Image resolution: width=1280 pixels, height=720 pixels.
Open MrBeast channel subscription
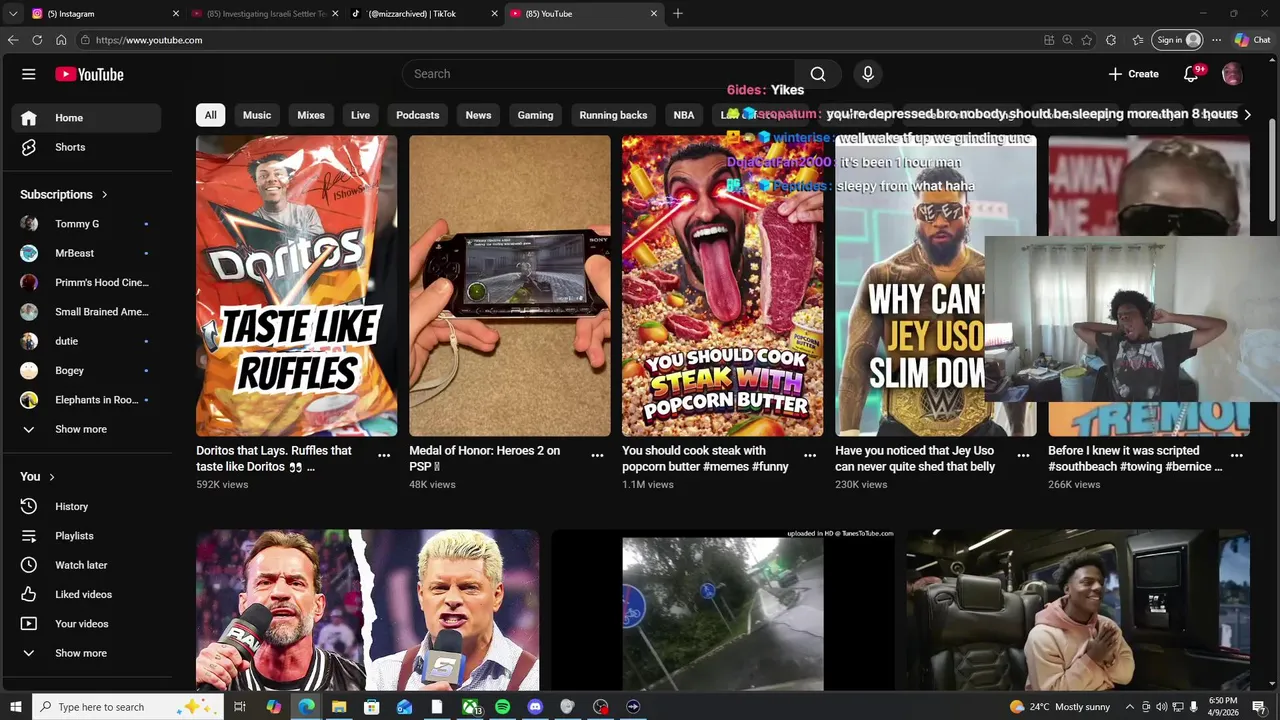coord(86,253)
